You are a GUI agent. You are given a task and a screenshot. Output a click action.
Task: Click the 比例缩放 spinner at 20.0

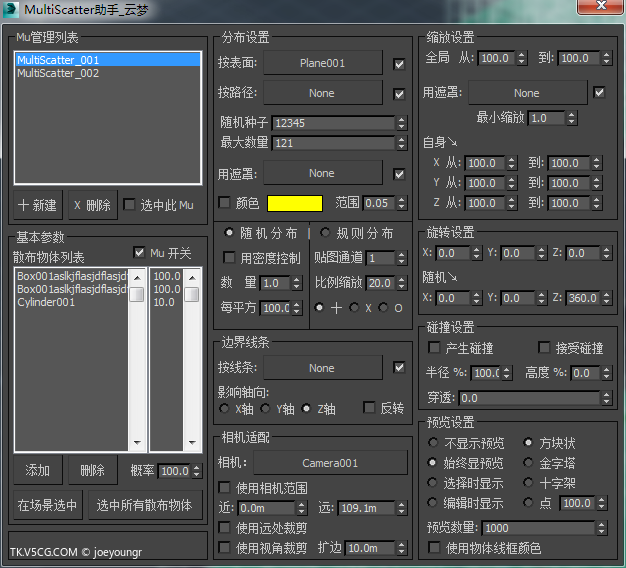402,283
